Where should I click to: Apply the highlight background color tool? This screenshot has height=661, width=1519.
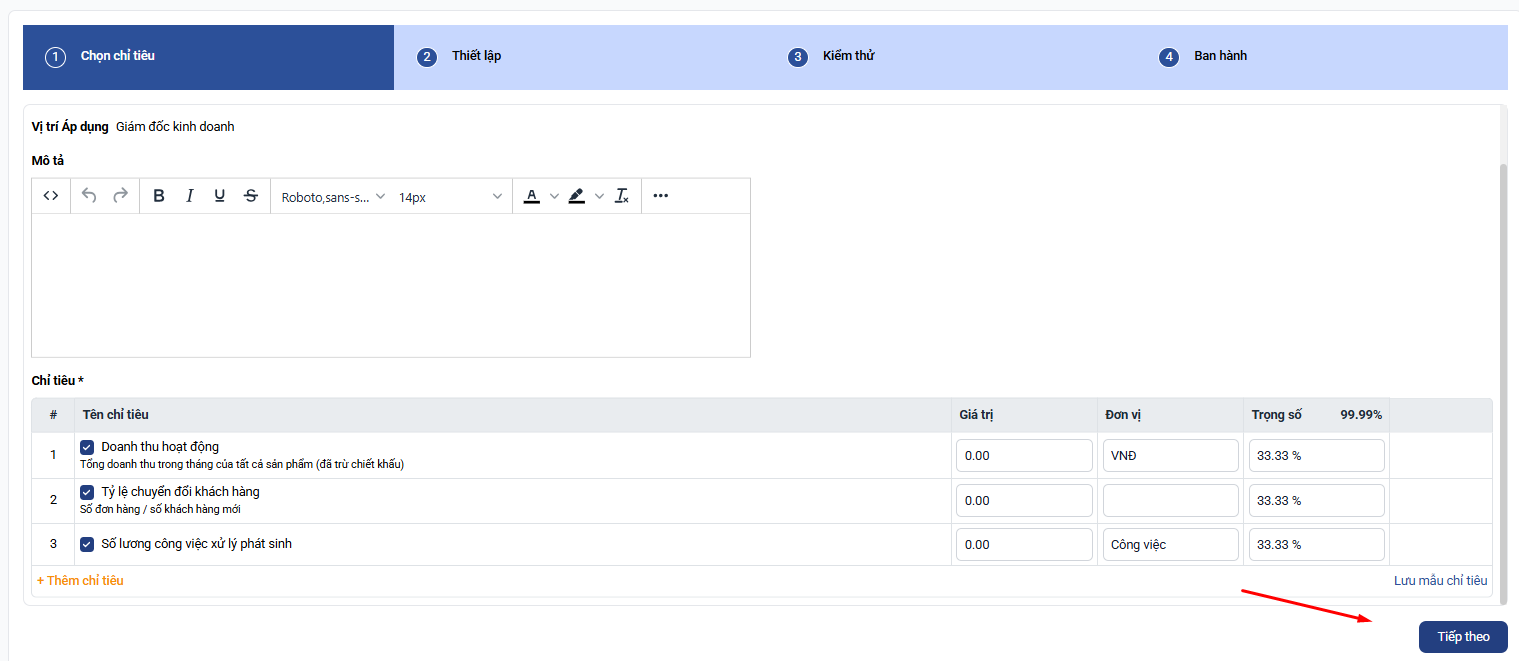click(576, 196)
